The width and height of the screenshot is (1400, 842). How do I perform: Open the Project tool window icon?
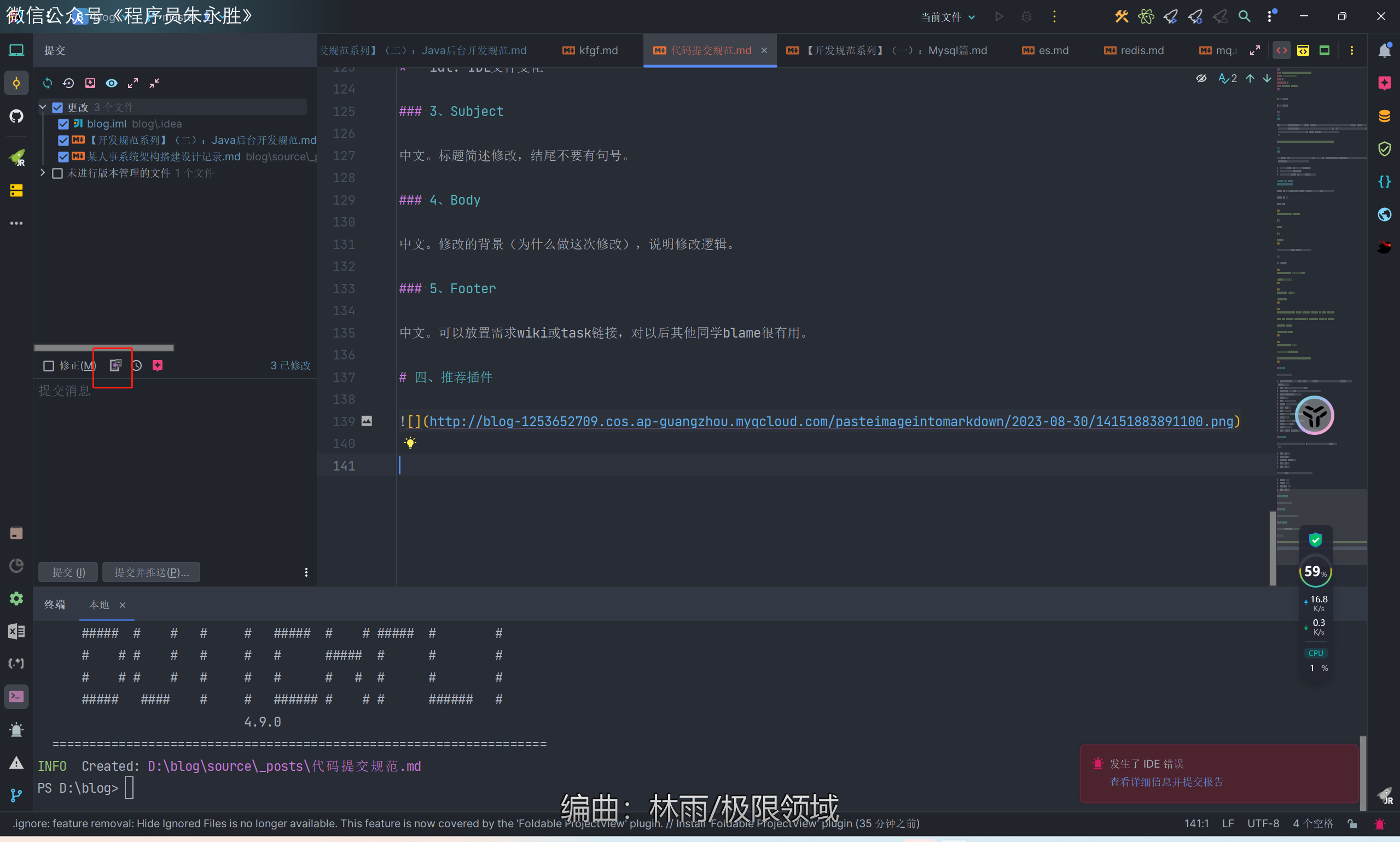point(16,50)
